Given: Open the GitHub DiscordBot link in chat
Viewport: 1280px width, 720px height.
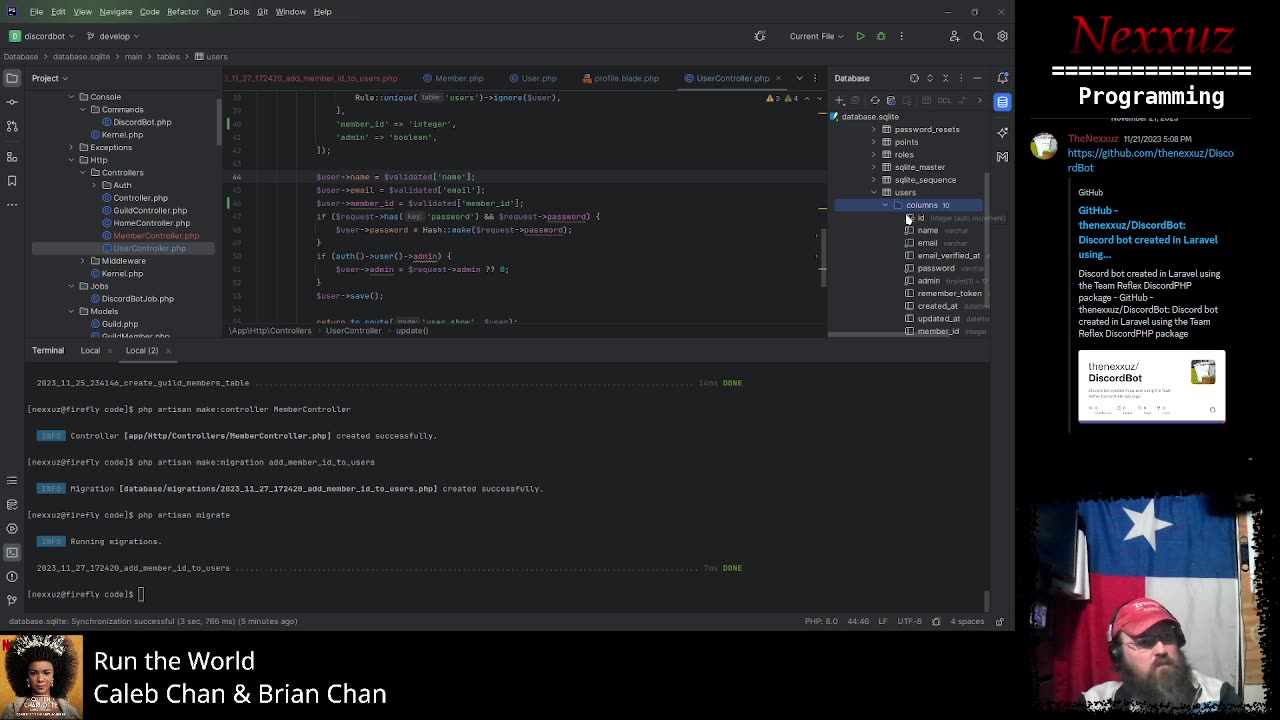Looking at the screenshot, I should point(1150,160).
